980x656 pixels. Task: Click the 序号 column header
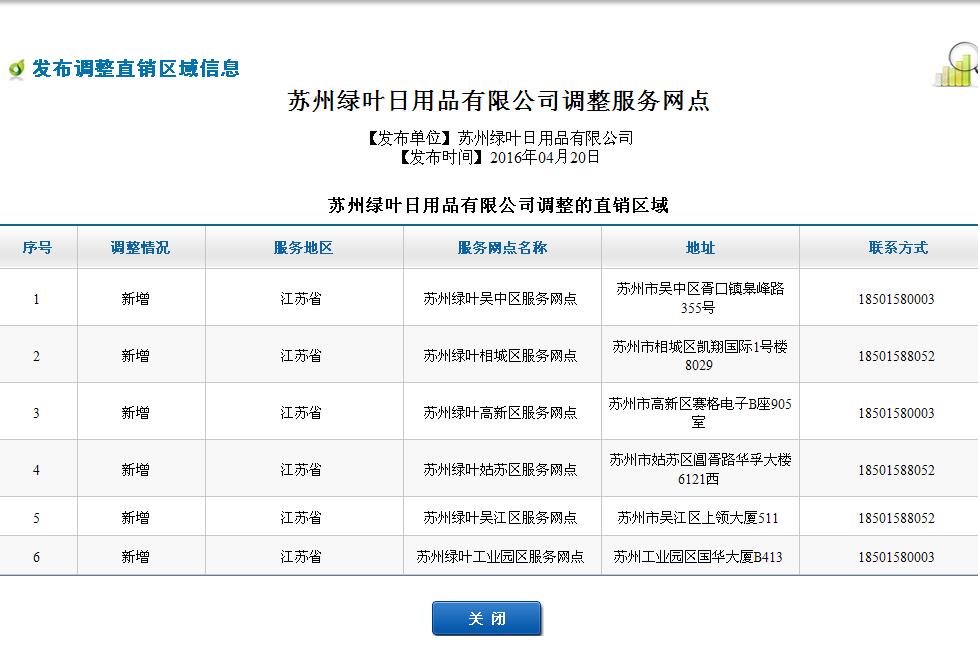pos(37,248)
